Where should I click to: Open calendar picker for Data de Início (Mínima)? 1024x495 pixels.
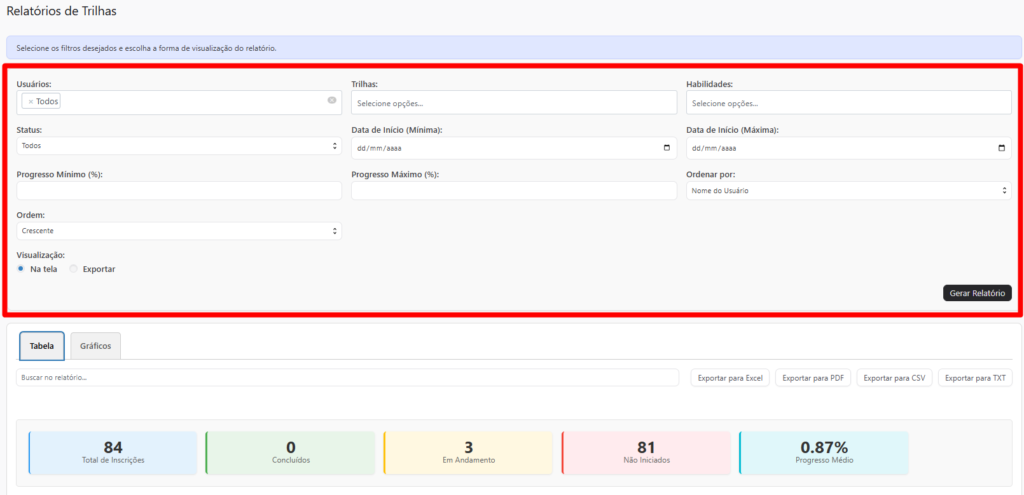point(667,148)
